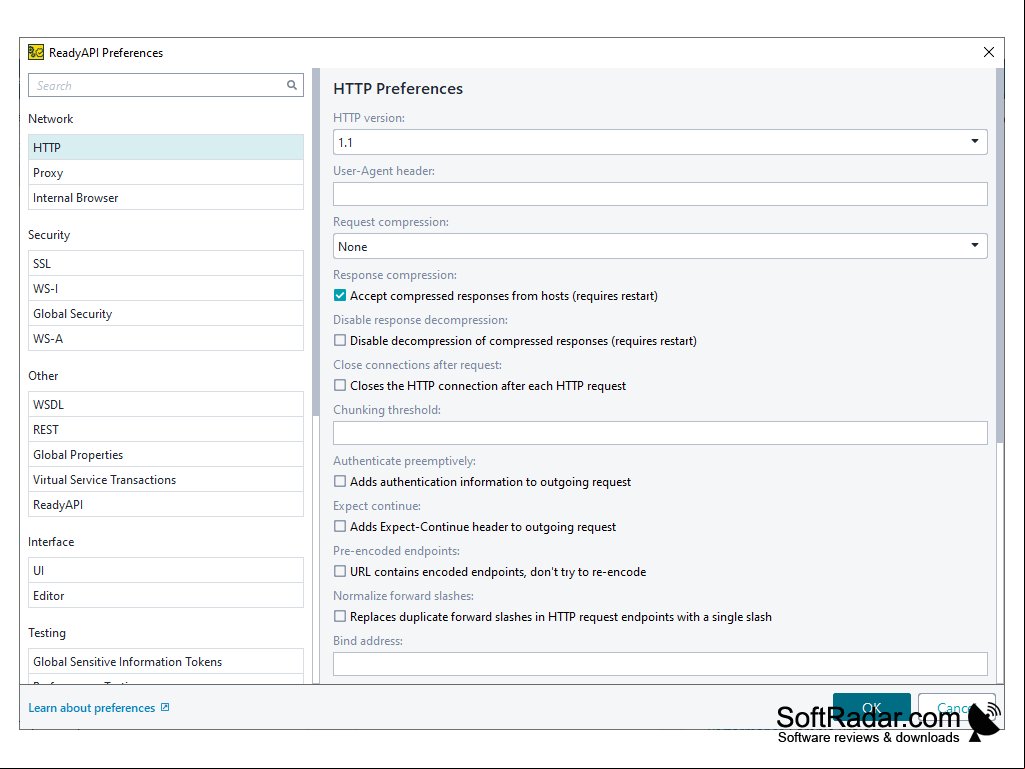Toggle Accept compressed responses from hosts
Image resolution: width=1025 pixels, height=769 pixels.
pos(340,296)
